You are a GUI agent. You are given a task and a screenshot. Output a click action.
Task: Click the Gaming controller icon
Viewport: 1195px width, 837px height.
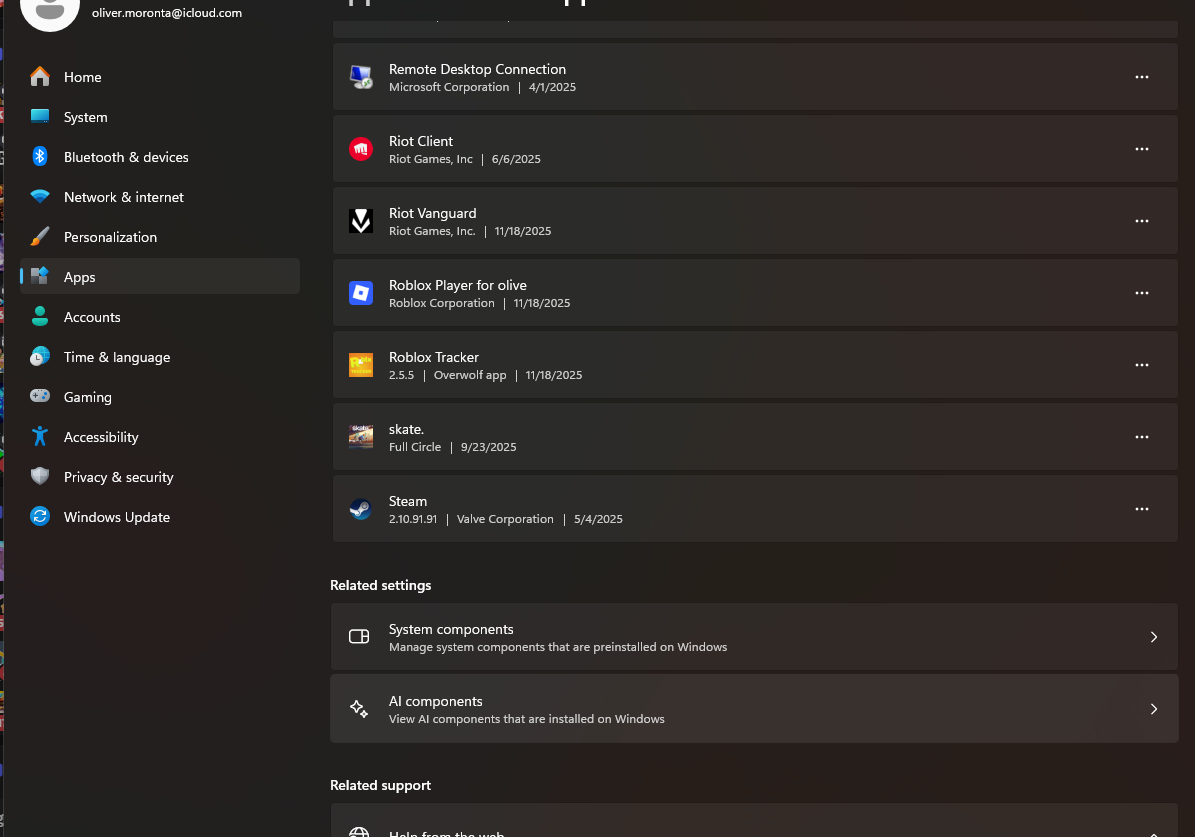click(40, 396)
